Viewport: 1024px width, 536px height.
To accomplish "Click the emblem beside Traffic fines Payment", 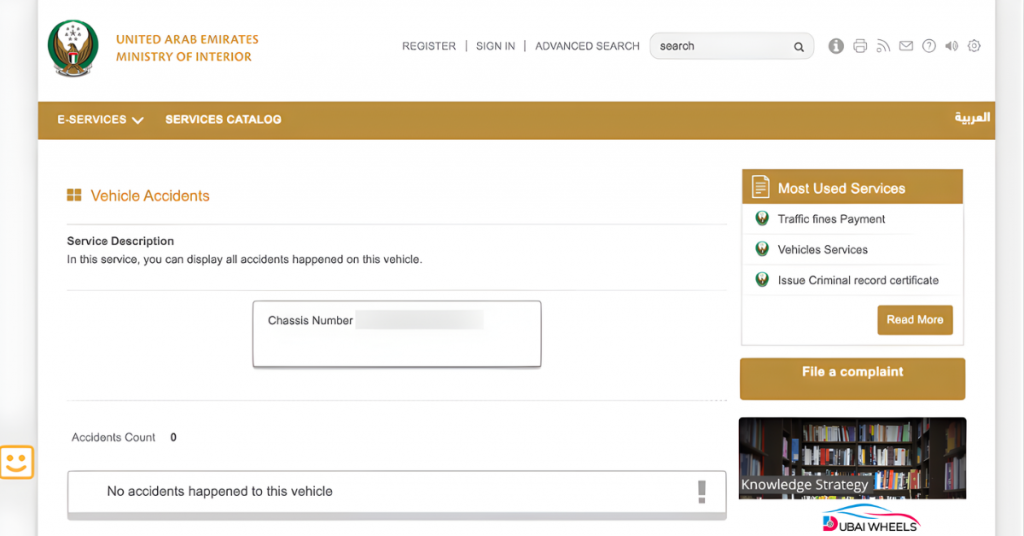I will click(761, 218).
